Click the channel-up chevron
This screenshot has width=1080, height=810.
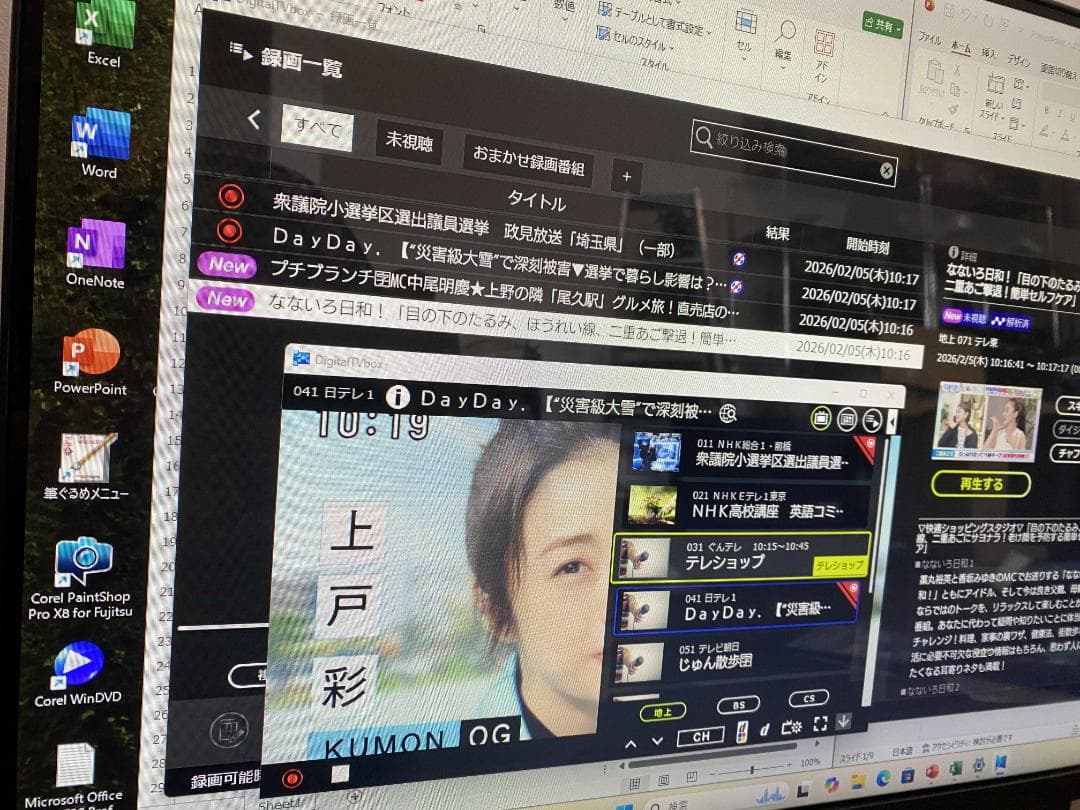[630, 744]
